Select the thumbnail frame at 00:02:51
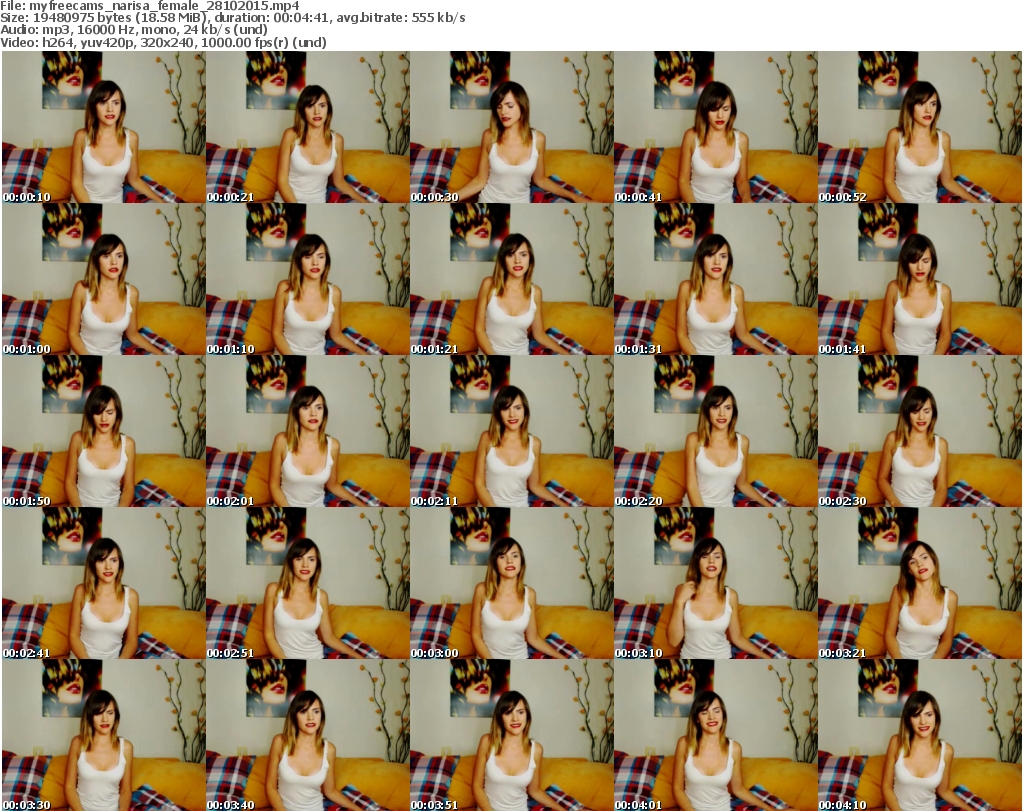The width and height of the screenshot is (1024, 811). click(x=308, y=583)
